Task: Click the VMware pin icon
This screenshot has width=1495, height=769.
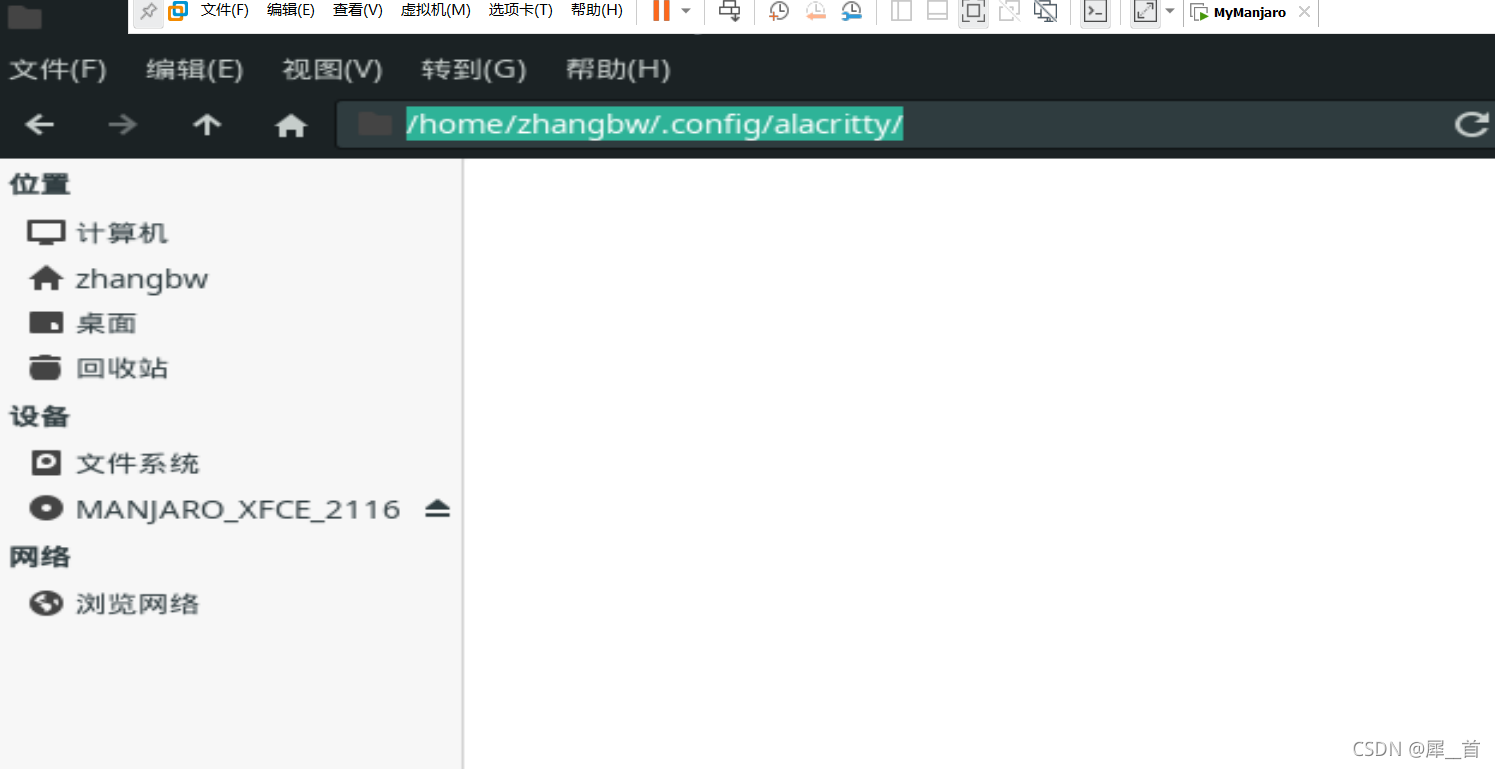Action: (148, 12)
